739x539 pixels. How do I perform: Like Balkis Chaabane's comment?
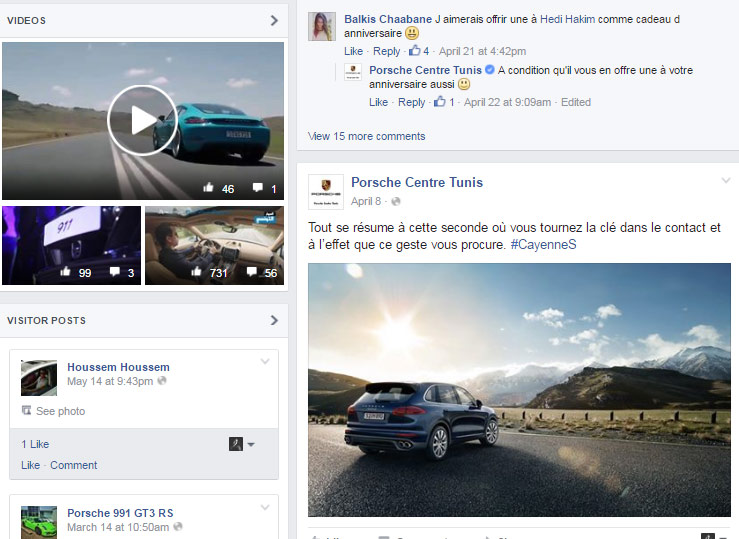click(x=354, y=51)
